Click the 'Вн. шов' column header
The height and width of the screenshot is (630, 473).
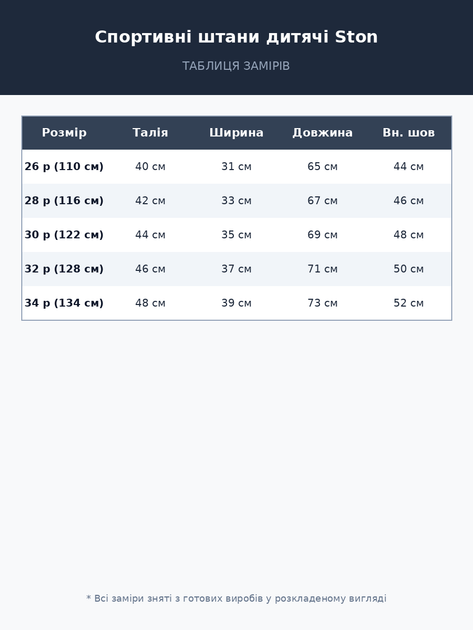click(x=408, y=133)
